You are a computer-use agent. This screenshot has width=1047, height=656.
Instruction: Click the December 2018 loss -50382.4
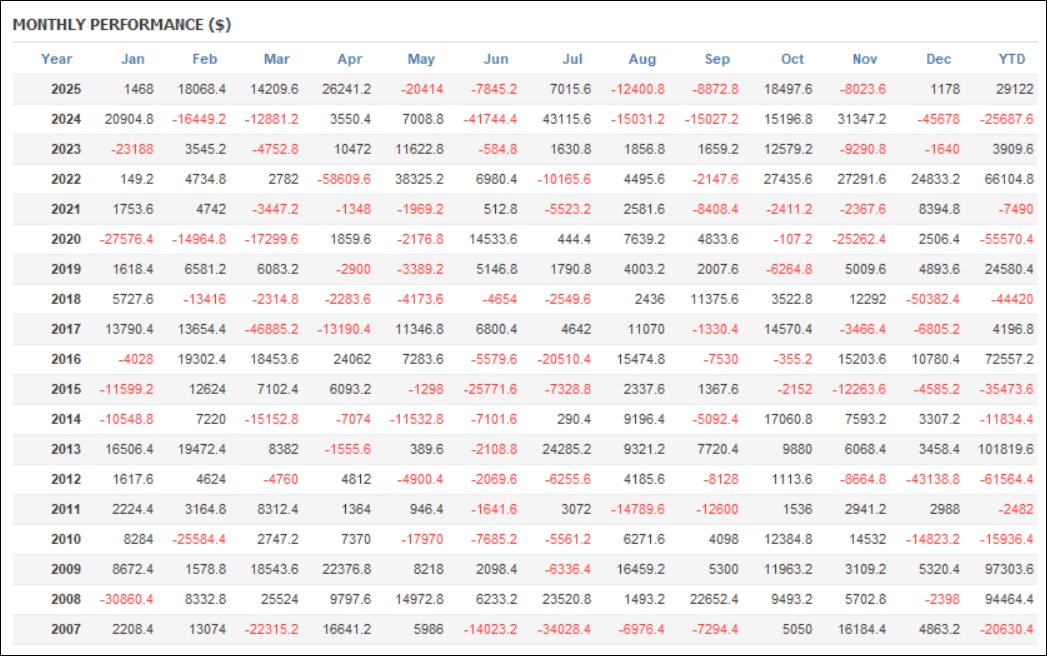(x=932, y=299)
